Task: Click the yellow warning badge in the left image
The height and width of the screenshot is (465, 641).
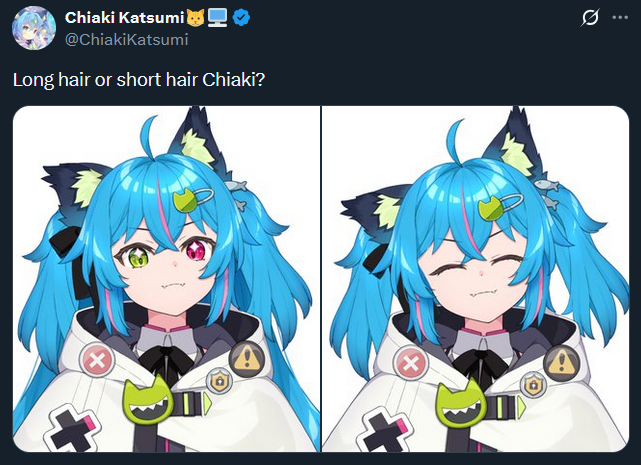Action: (x=246, y=359)
